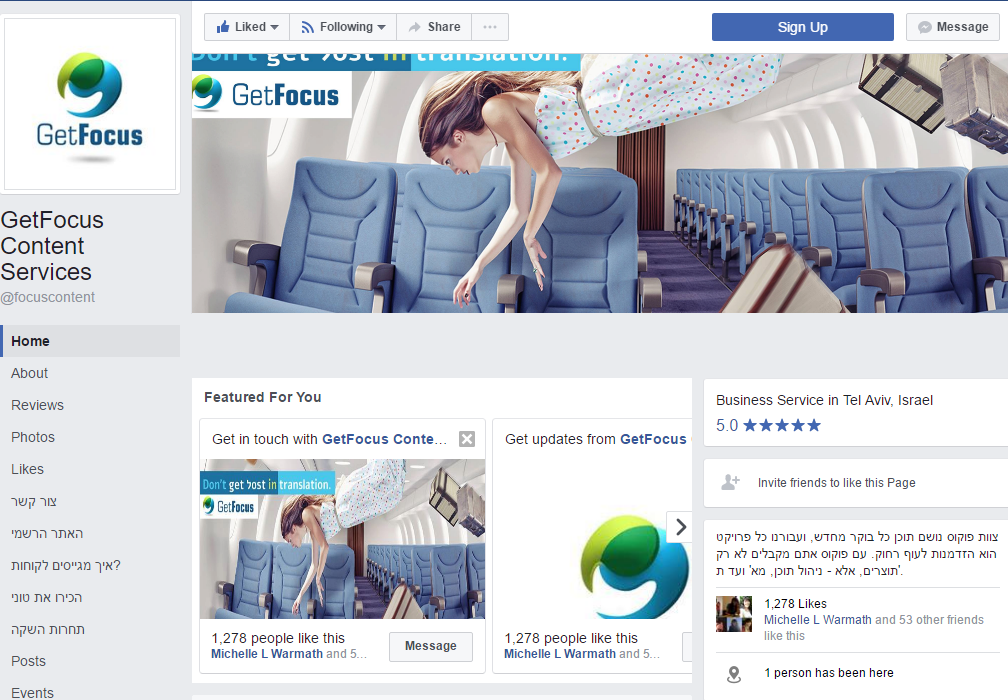Close the Get in touch featured card
Image resolution: width=1008 pixels, height=700 pixels.
(467, 439)
